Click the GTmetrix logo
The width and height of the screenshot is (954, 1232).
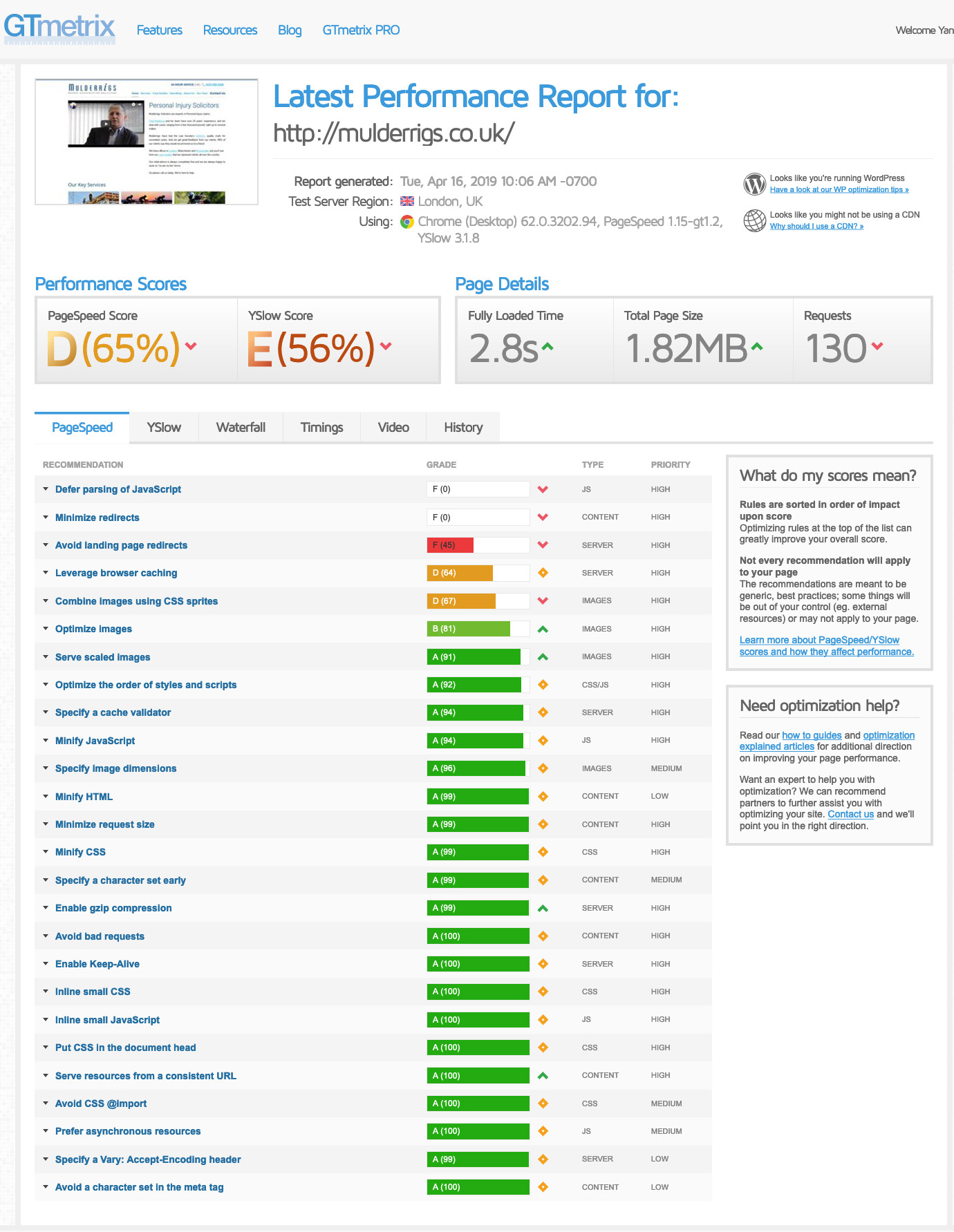(59, 29)
